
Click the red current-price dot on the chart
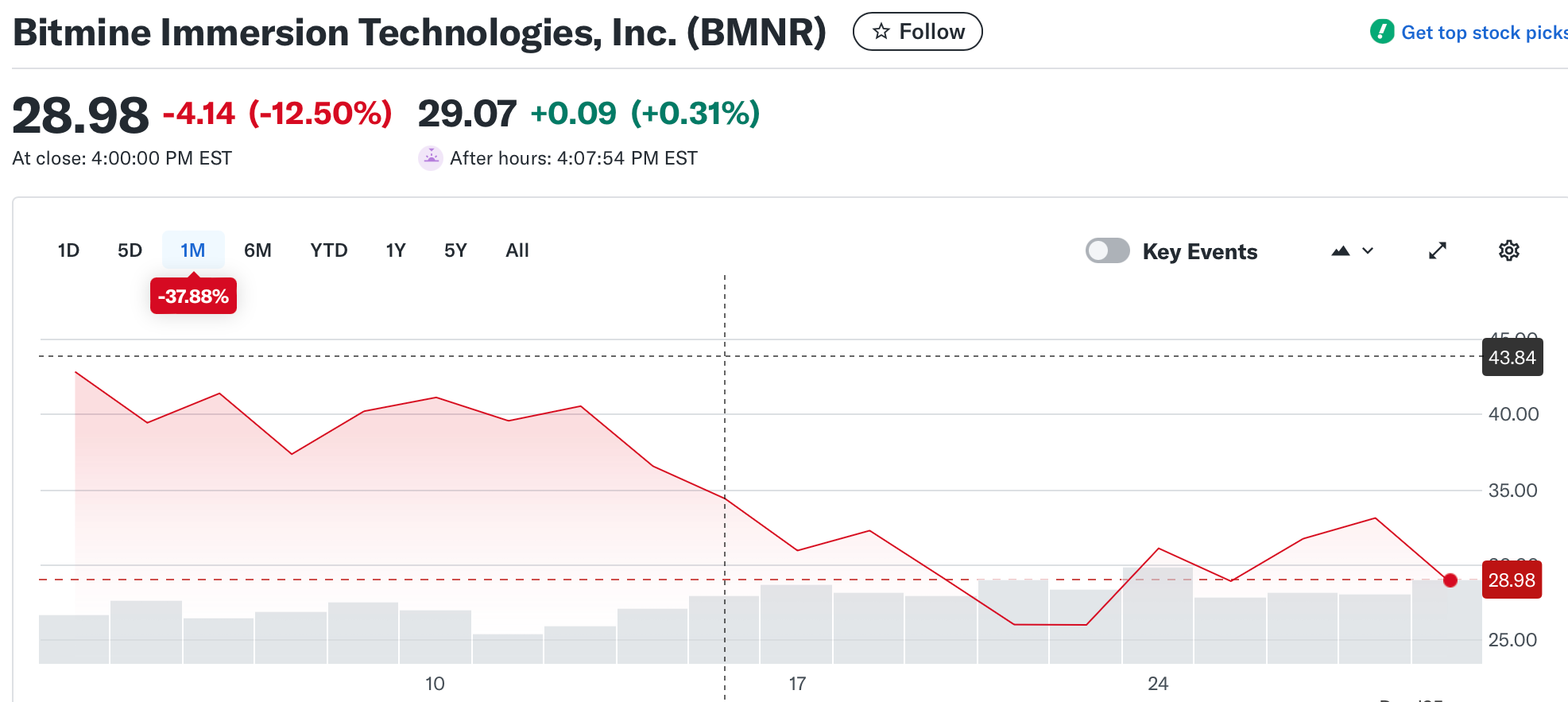[1450, 580]
